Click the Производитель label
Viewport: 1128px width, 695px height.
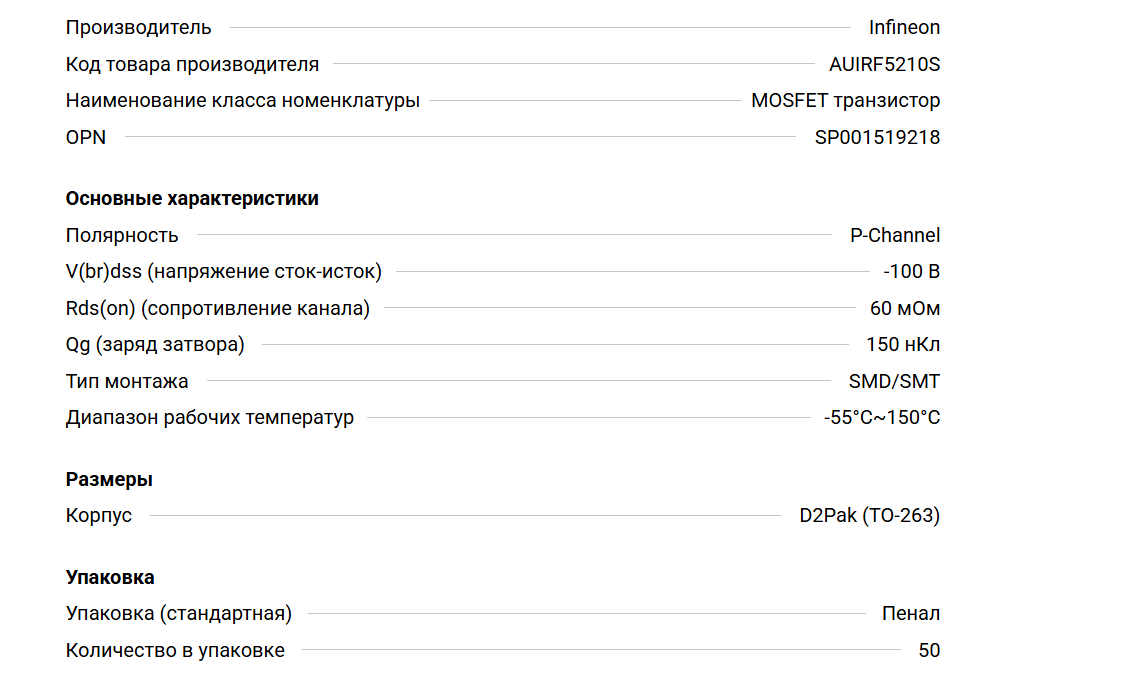138,28
